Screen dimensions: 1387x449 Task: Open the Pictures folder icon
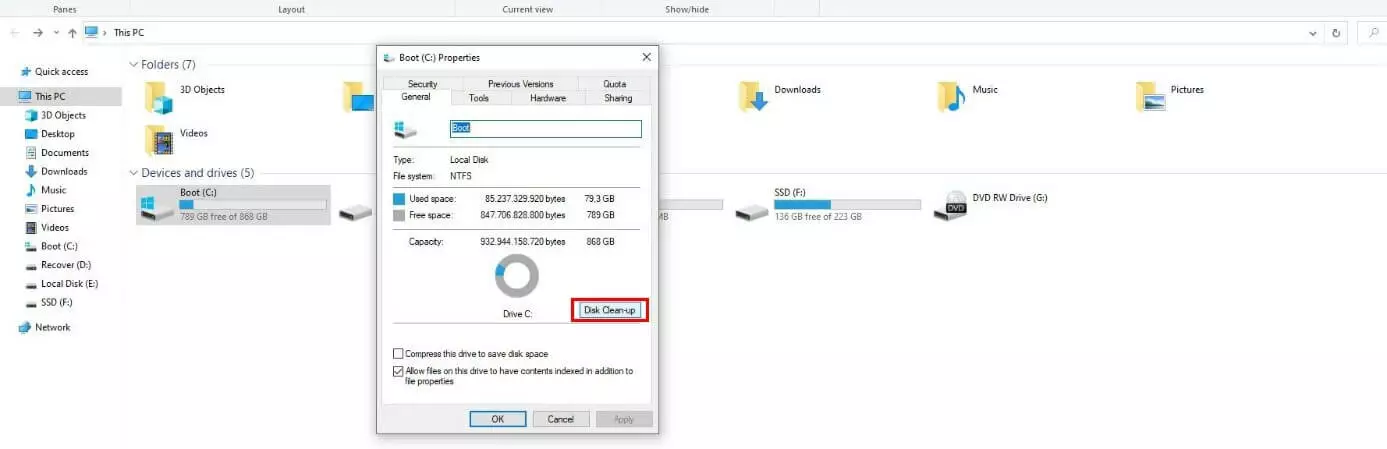[1152, 96]
